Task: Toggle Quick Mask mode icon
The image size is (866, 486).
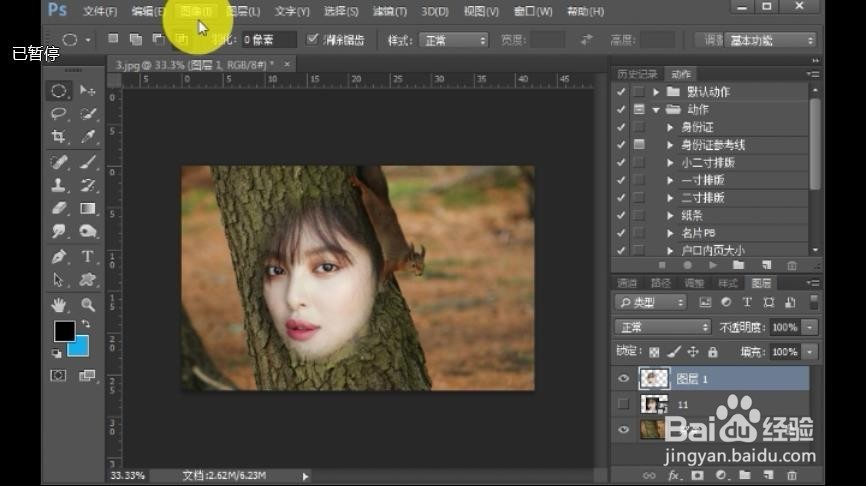Action: pos(58,376)
